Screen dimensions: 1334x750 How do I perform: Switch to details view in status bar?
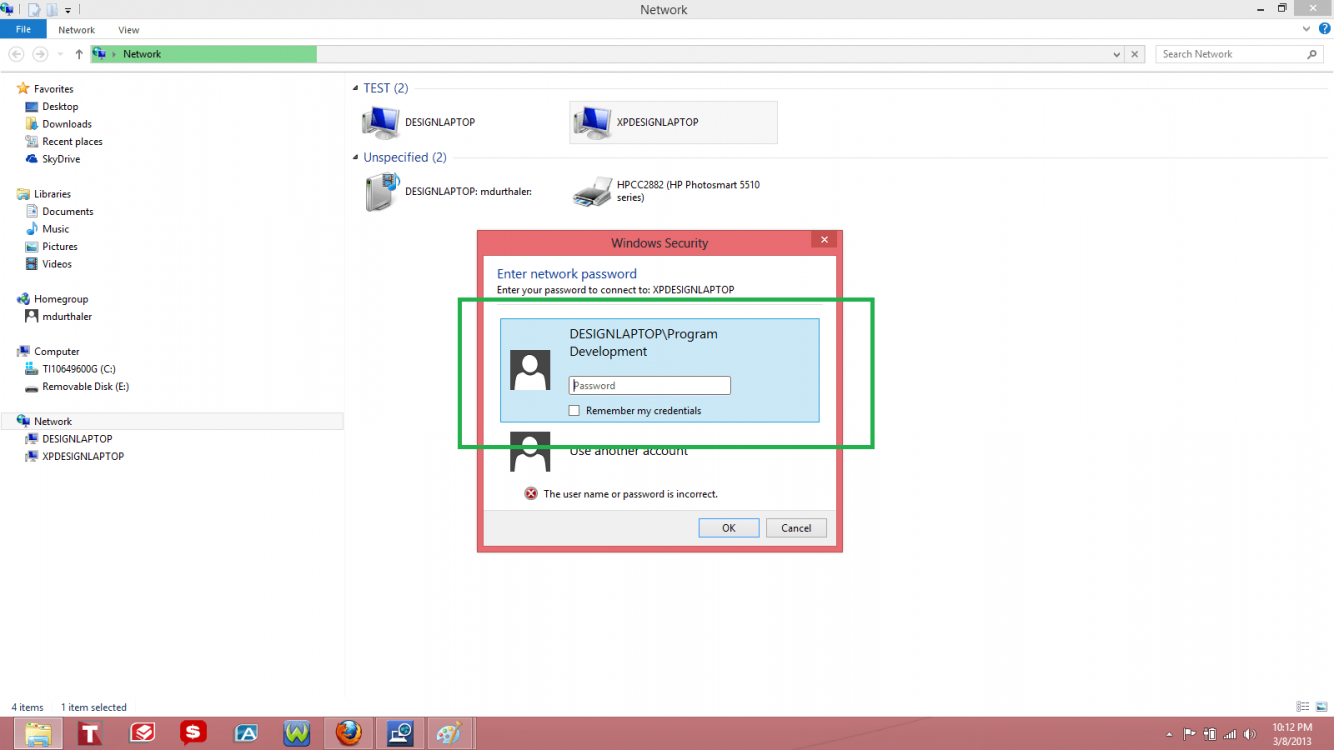1303,707
